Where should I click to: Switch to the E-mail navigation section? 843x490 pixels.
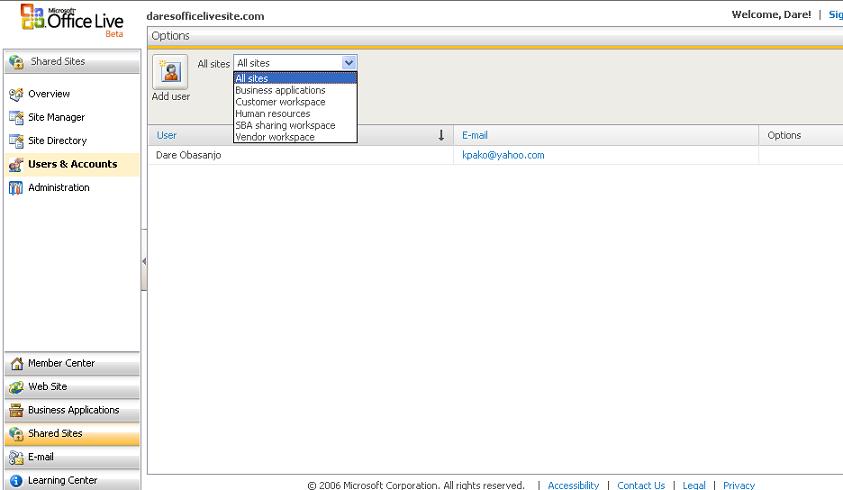tap(41, 457)
